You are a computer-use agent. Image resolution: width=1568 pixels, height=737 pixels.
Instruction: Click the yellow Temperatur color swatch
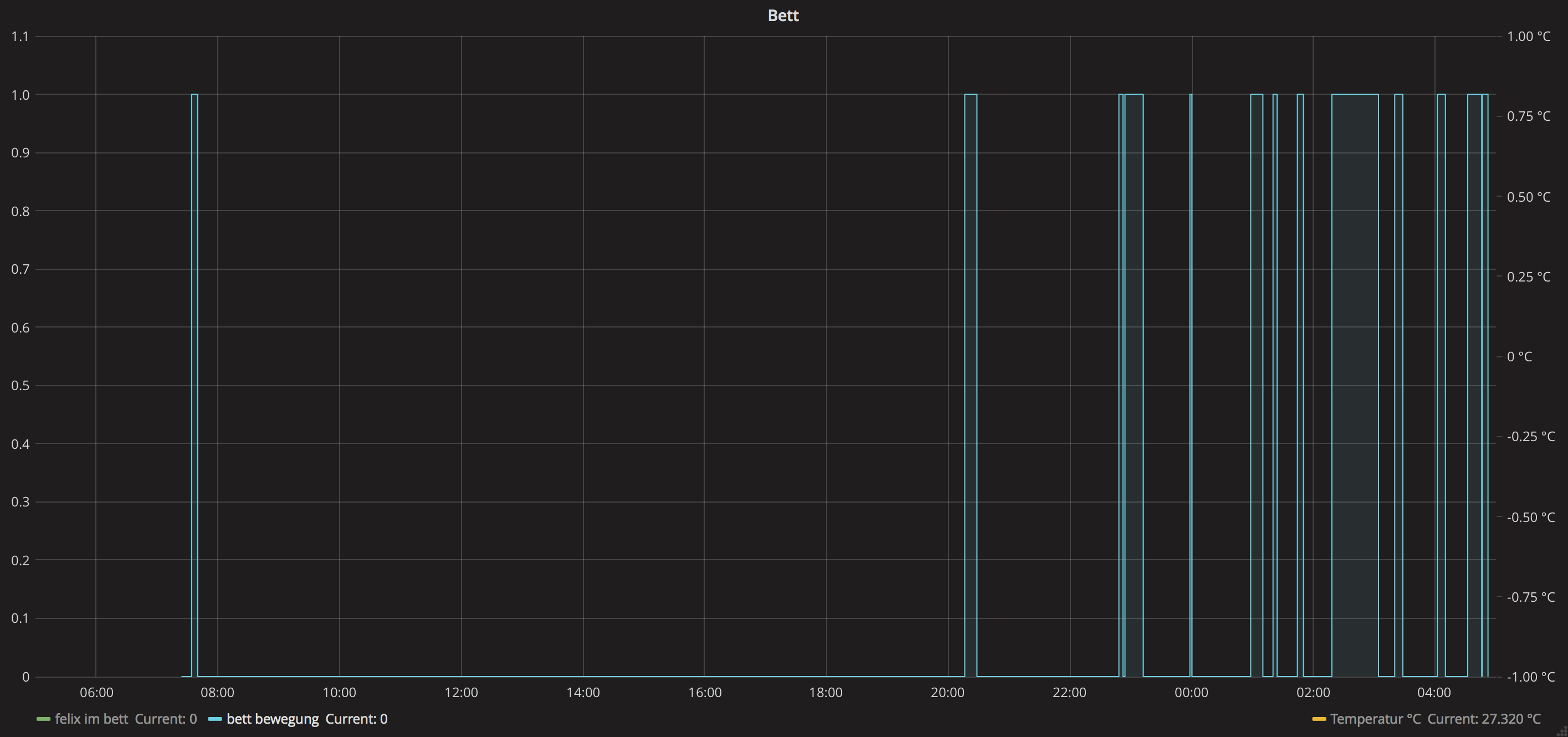[x=1319, y=719]
